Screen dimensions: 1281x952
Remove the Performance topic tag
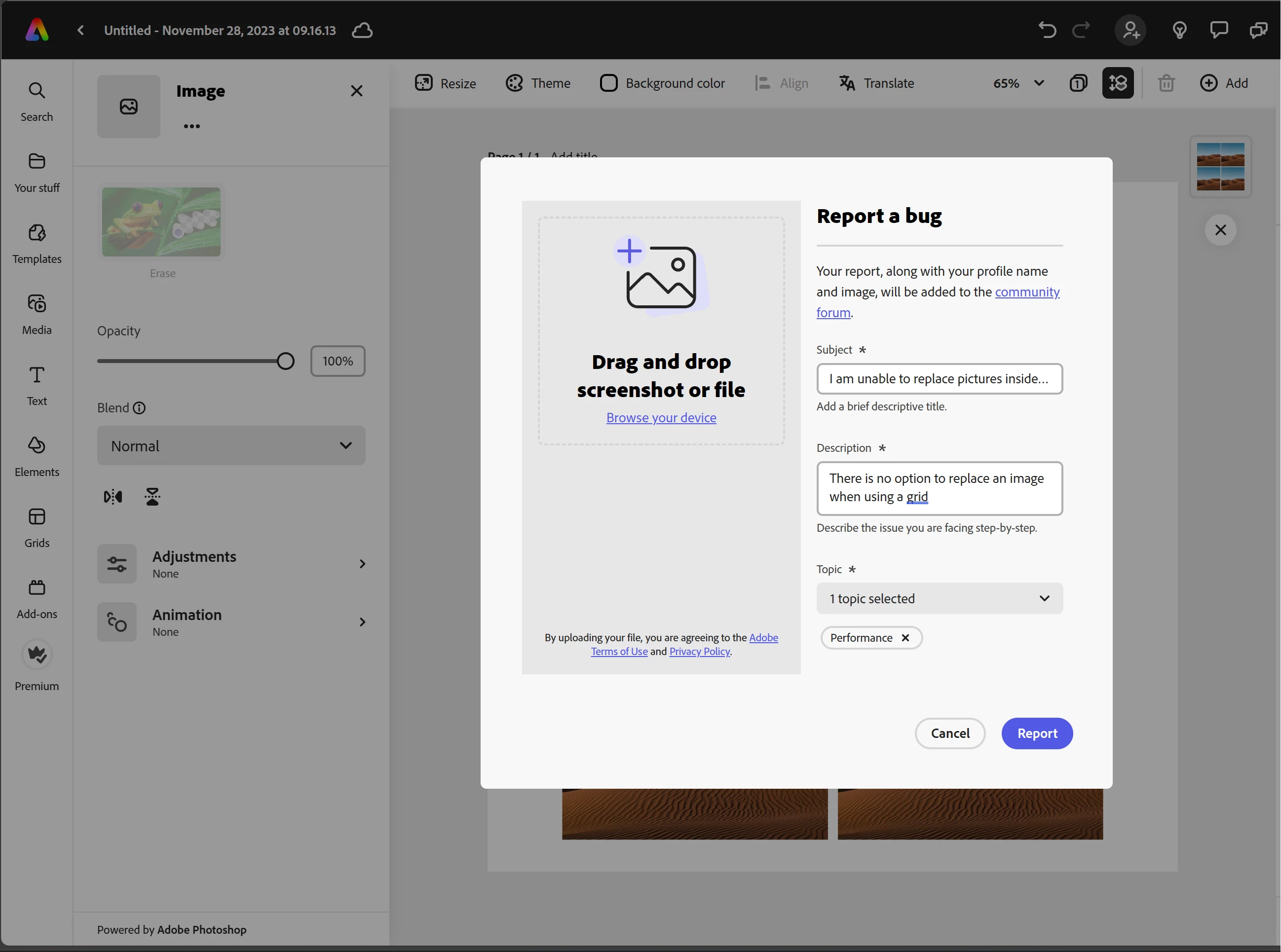coord(905,638)
